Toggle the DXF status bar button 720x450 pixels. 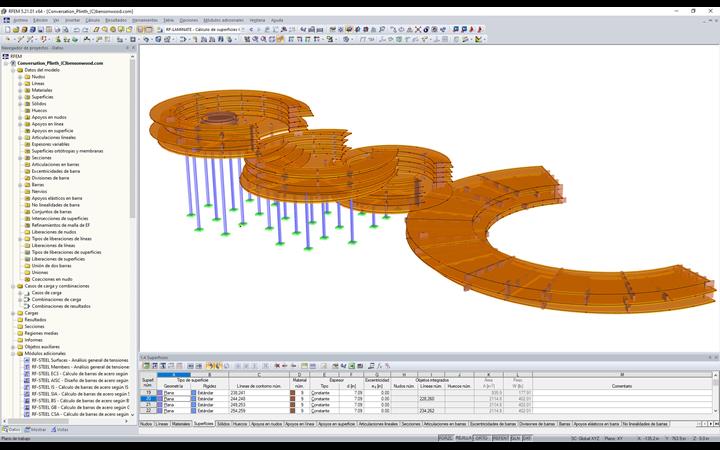point(527,439)
